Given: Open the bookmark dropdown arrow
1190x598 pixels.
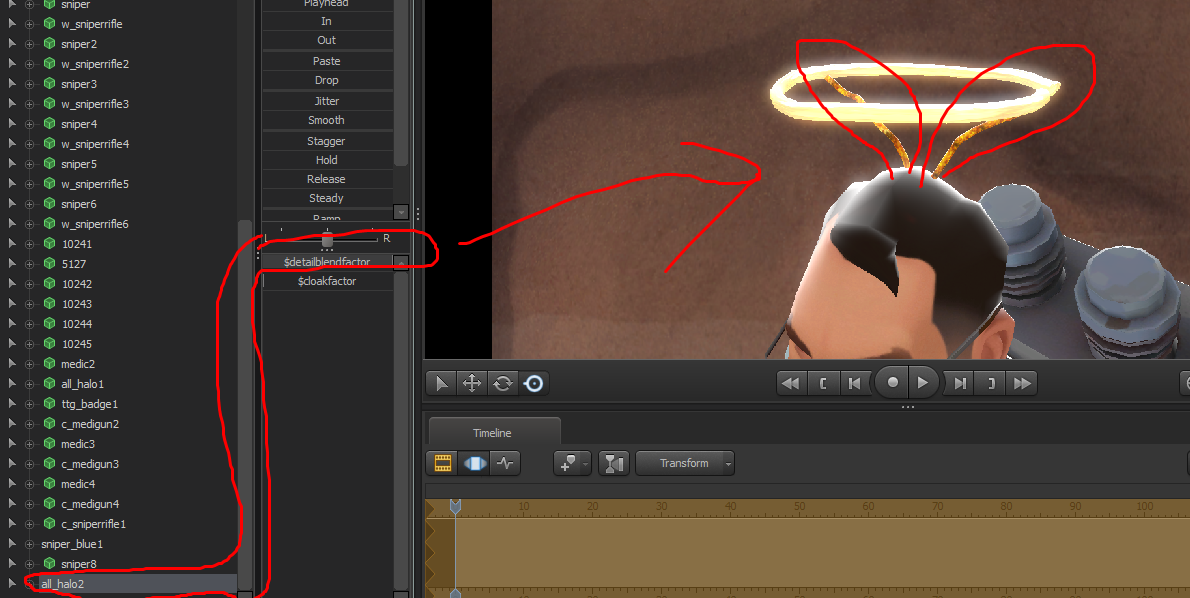Looking at the screenshot, I should (x=586, y=463).
